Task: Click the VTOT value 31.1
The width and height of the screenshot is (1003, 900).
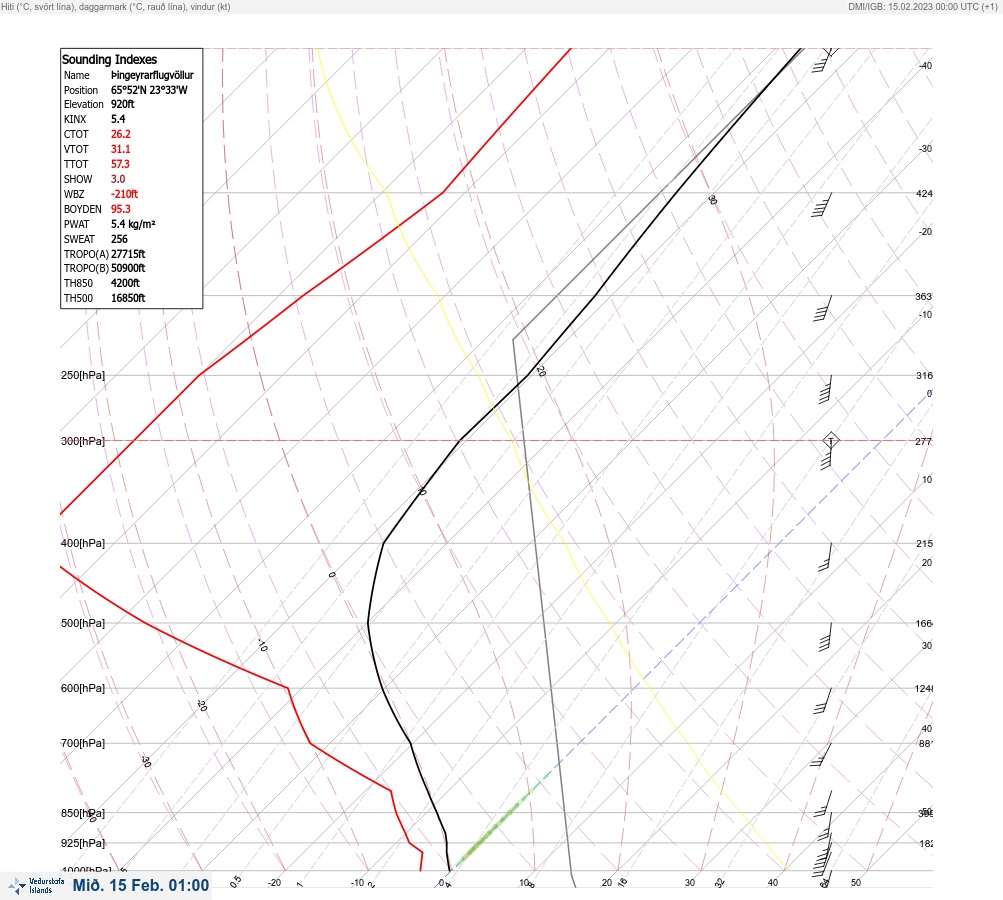Action: pos(120,149)
